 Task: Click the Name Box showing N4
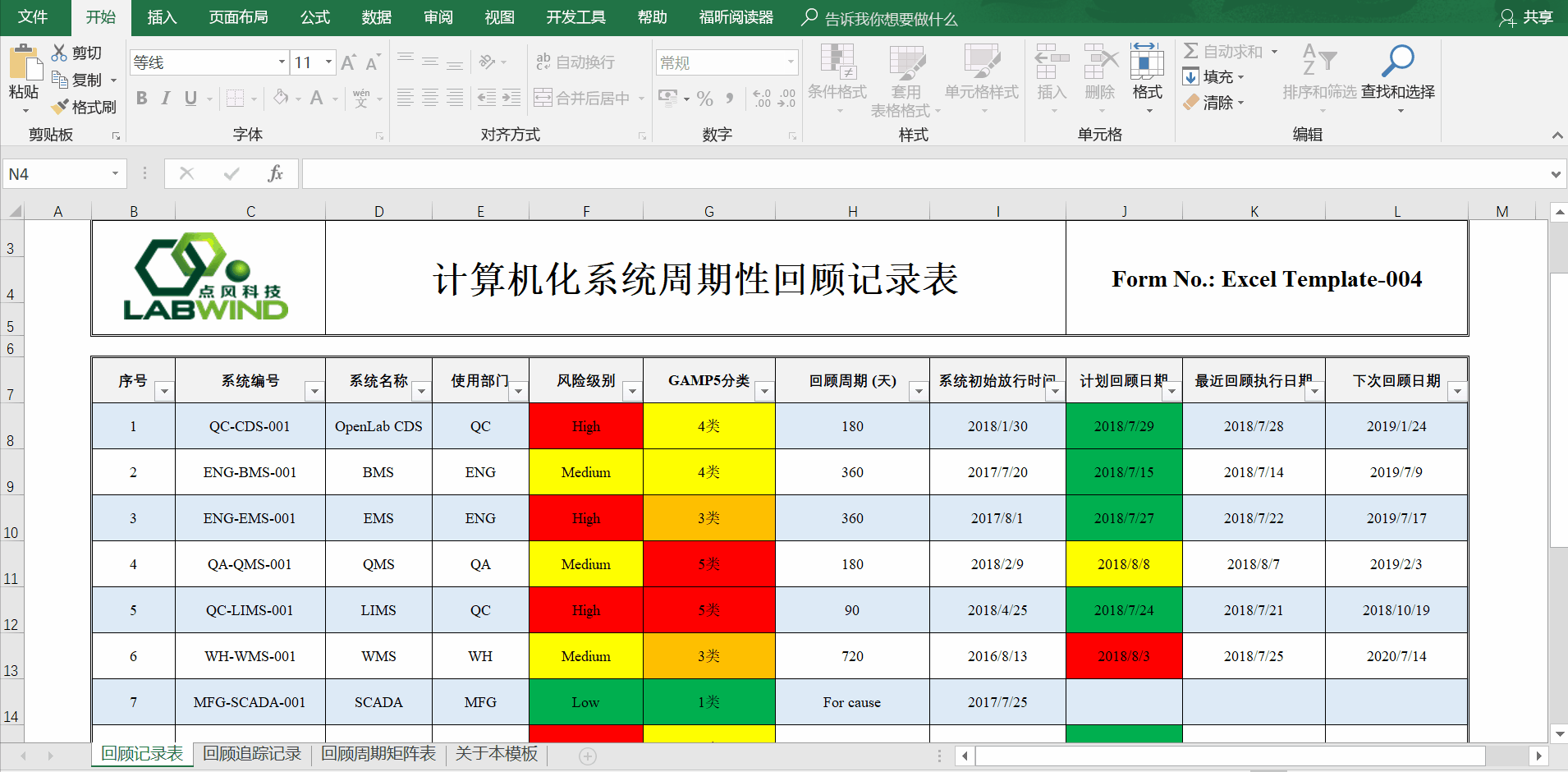point(57,173)
